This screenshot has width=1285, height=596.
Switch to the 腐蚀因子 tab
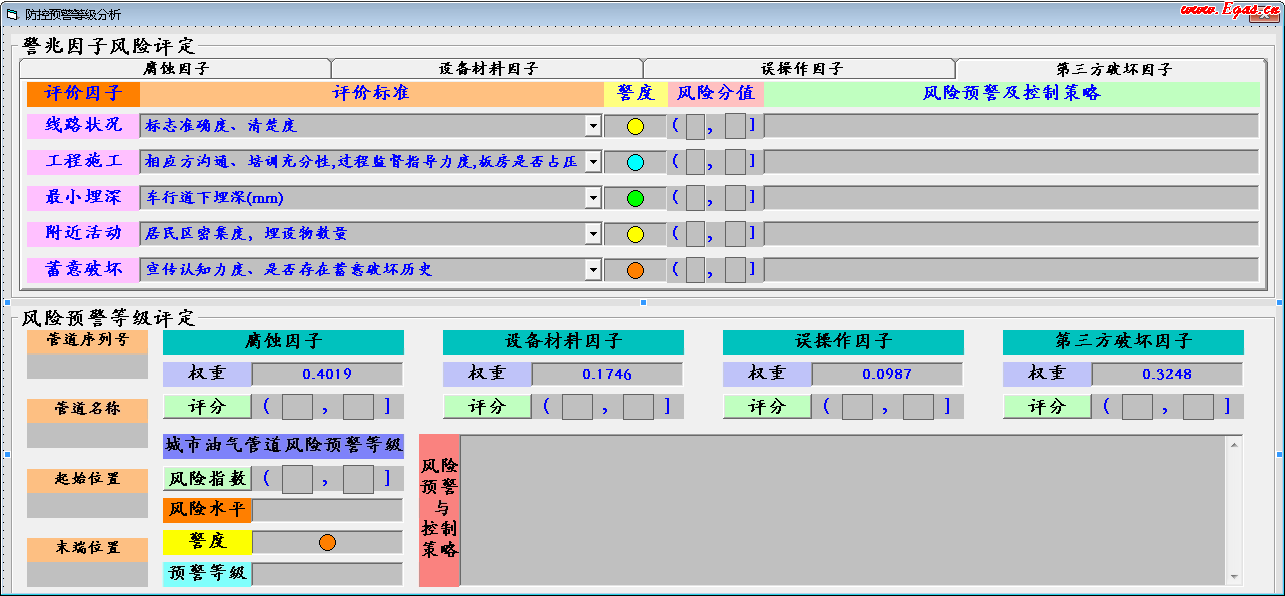click(x=176, y=69)
